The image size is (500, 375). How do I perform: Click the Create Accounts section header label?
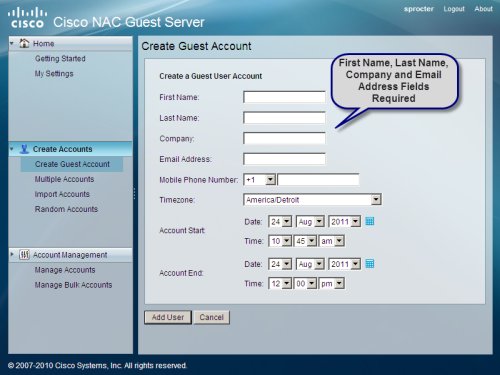pos(62,149)
